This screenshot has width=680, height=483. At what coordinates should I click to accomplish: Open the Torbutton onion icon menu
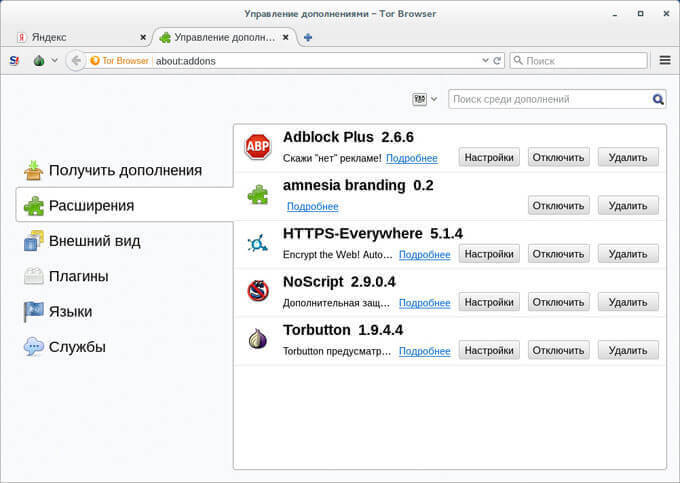click(x=39, y=61)
